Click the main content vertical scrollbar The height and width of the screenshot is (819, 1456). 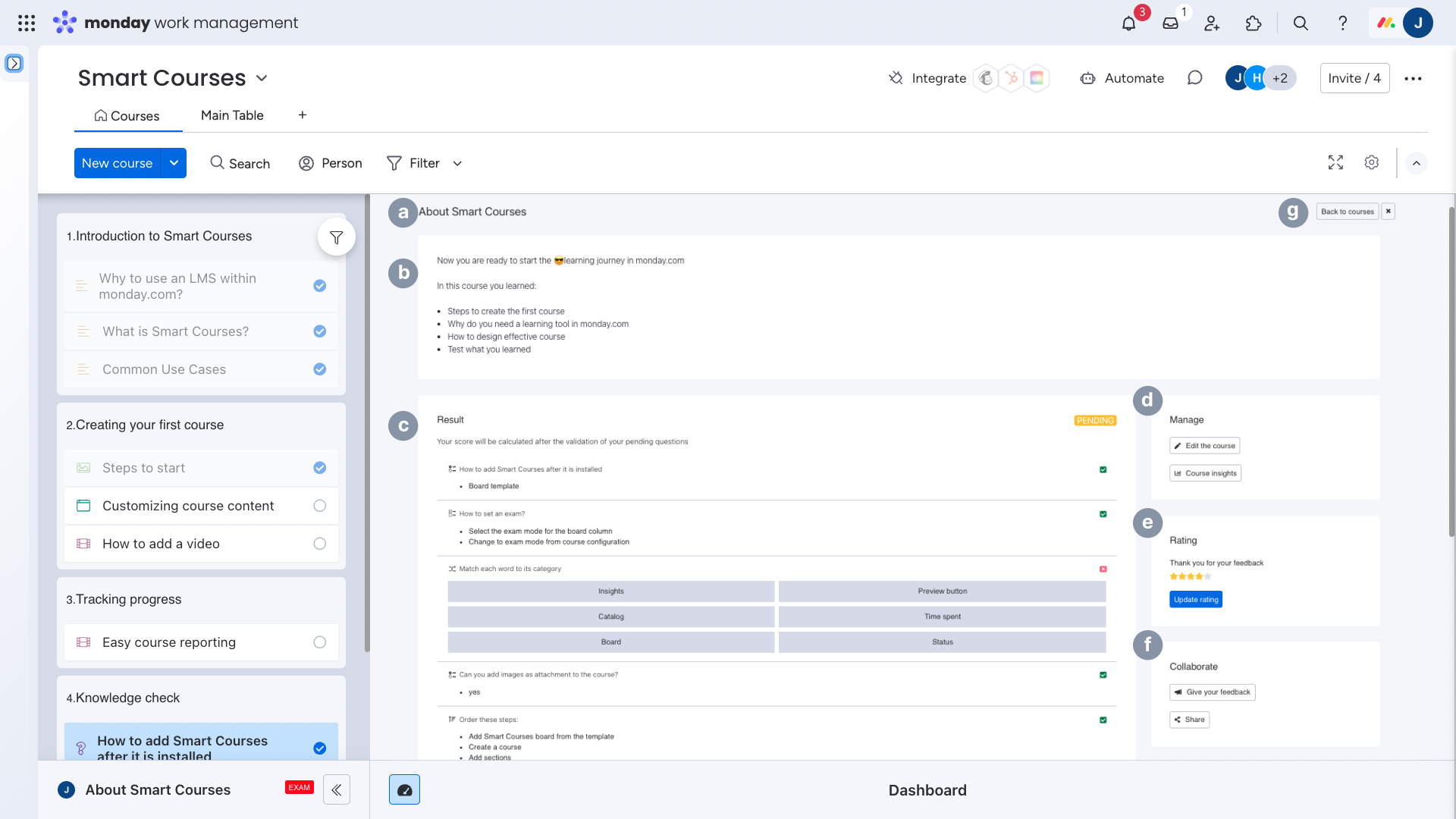(x=1451, y=372)
